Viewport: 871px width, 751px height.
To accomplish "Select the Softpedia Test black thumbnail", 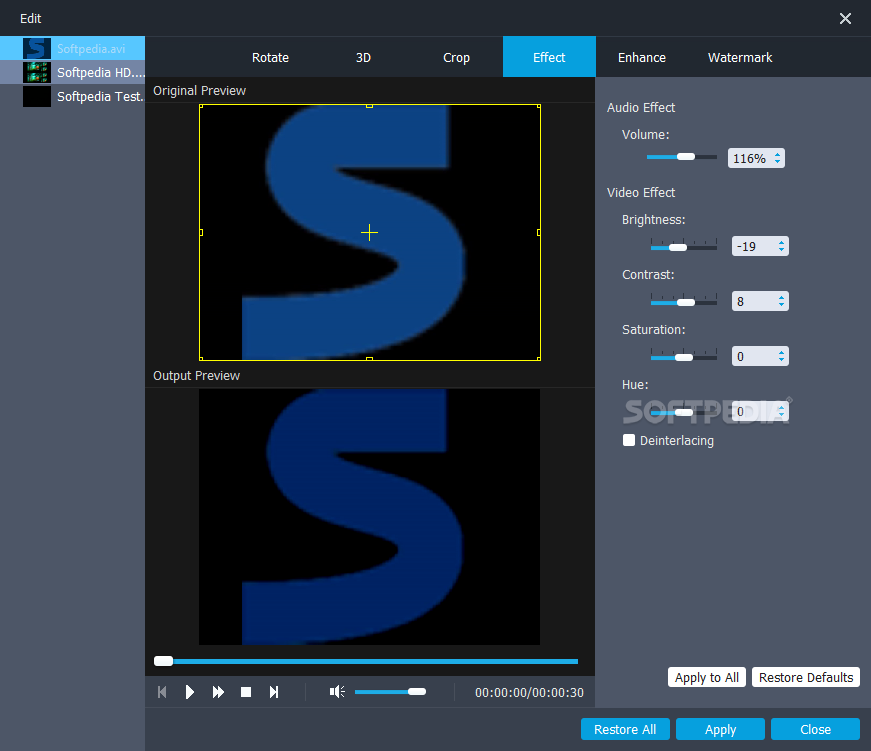I will click(37, 96).
